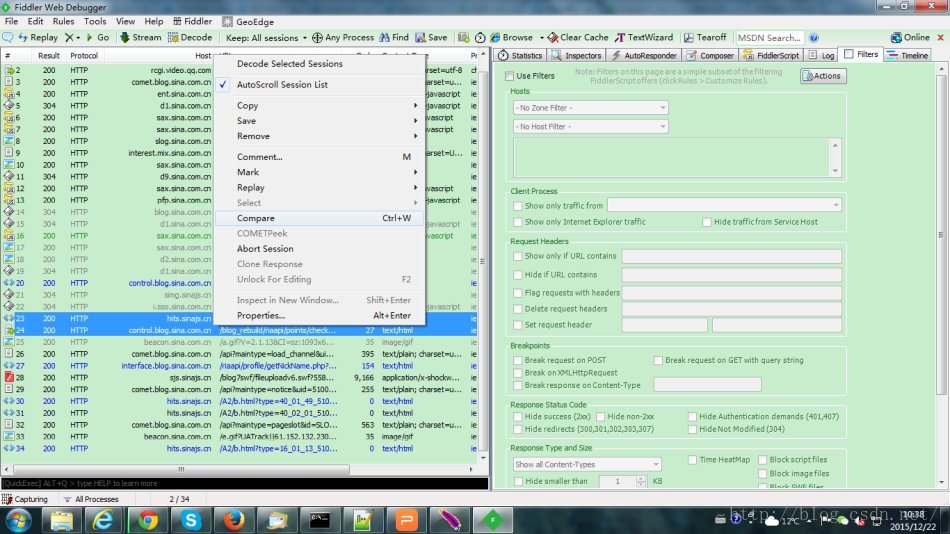Click the Any Process target icon
This screenshot has height=534, width=950.
(317, 38)
